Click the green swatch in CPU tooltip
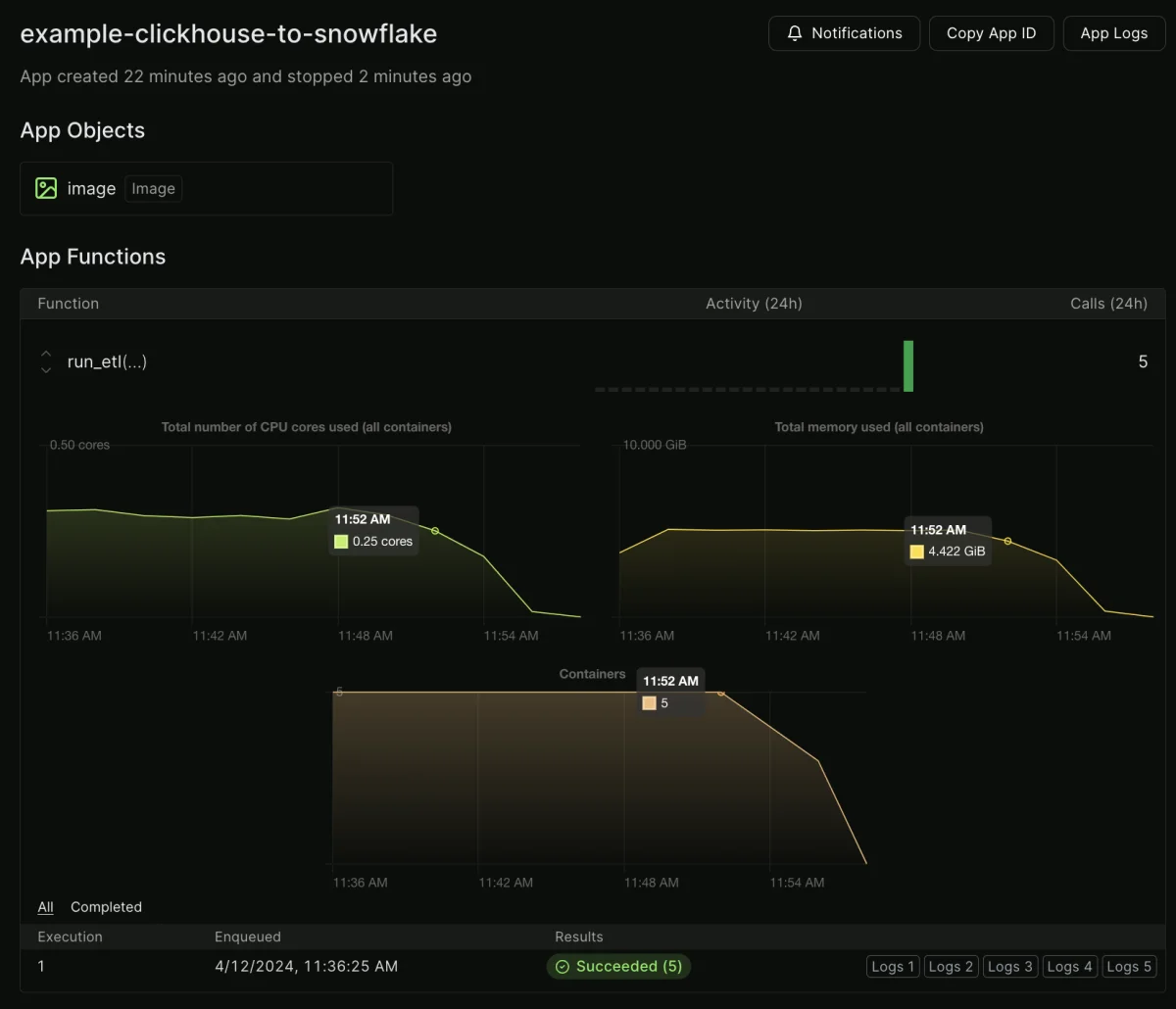 coord(341,542)
